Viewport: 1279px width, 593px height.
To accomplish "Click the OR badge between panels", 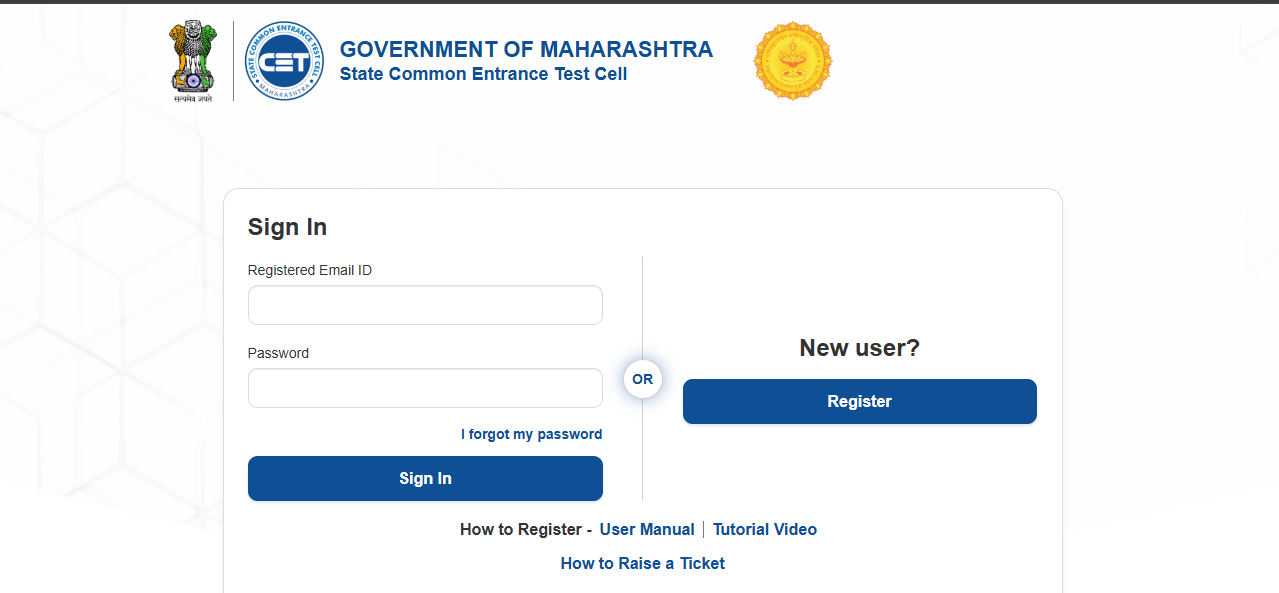I will click(x=642, y=378).
